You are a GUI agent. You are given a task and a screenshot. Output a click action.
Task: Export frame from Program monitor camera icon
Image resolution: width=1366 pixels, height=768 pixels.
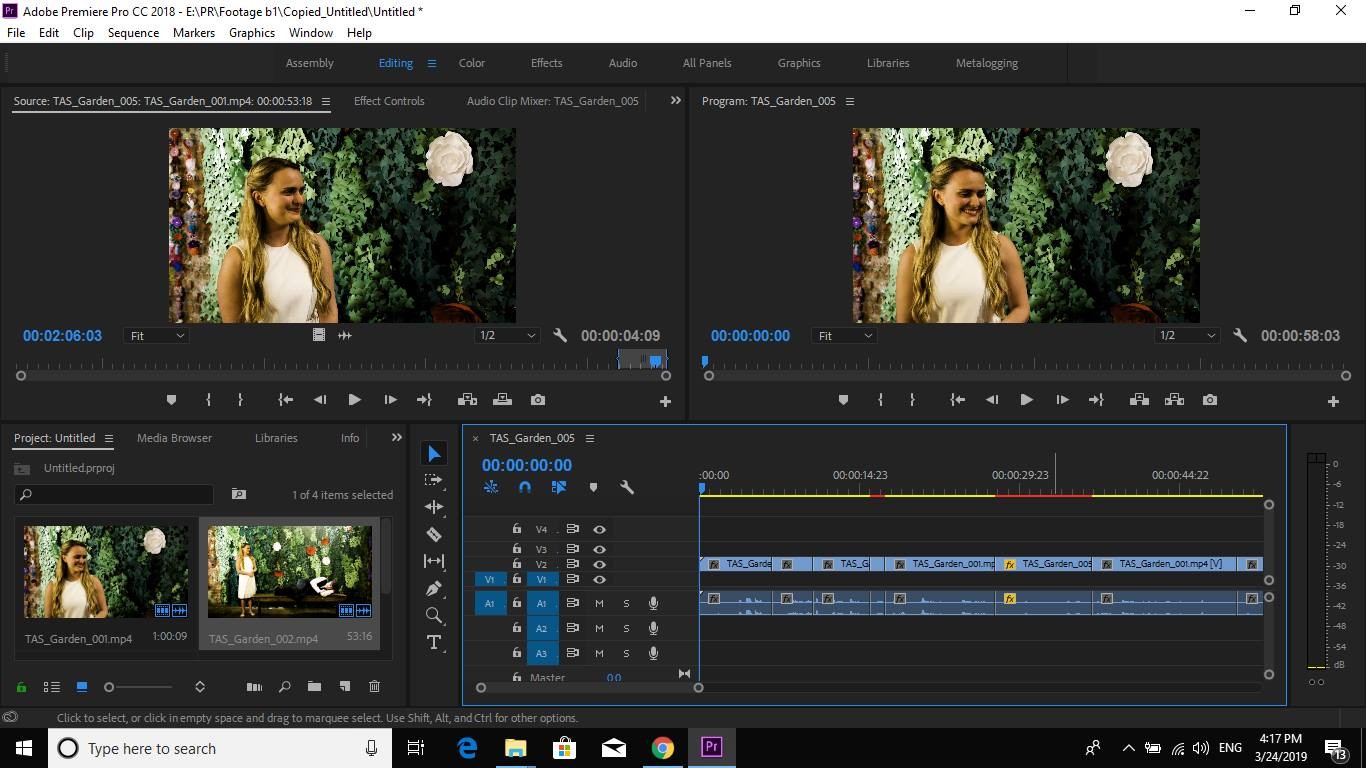tap(1210, 400)
